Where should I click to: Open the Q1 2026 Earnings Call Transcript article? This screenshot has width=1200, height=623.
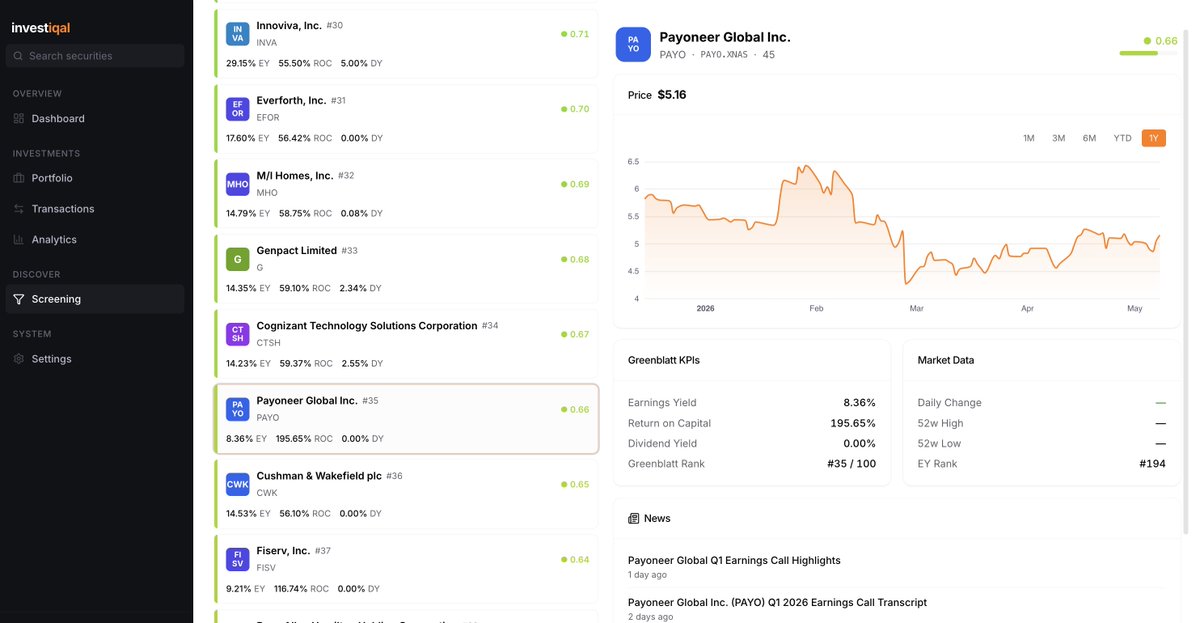(x=777, y=603)
